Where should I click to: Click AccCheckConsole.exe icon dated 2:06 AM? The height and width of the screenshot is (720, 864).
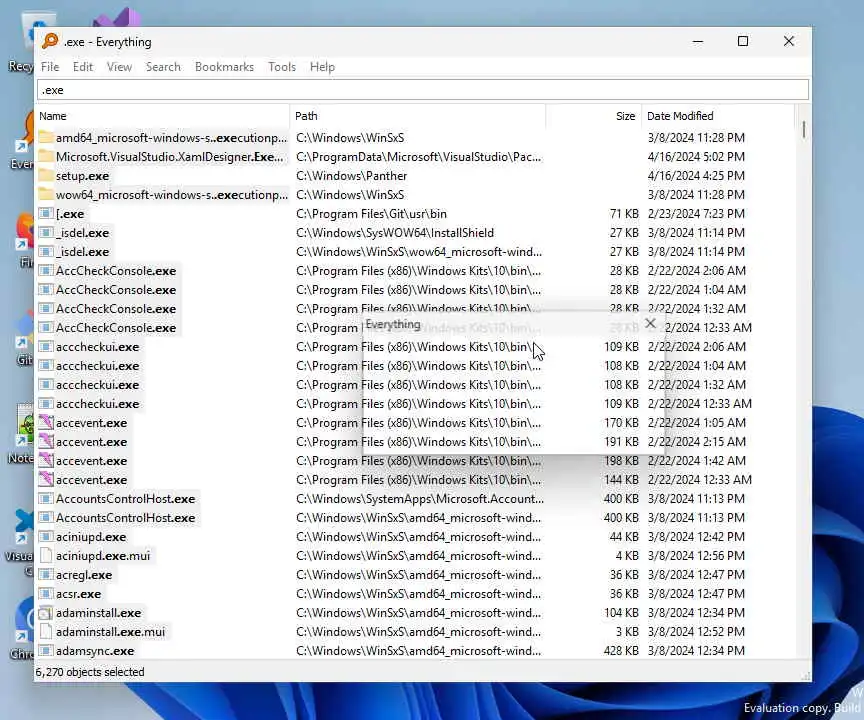[46, 270]
